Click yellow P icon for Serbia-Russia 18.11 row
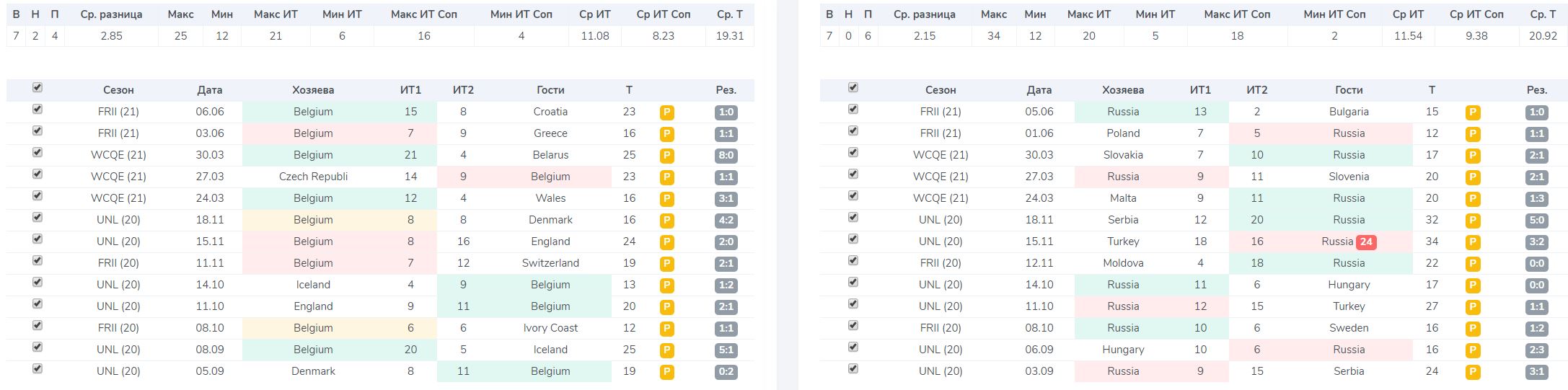The width and height of the screenshot is (1568, 390). (x=1473, y=221)
